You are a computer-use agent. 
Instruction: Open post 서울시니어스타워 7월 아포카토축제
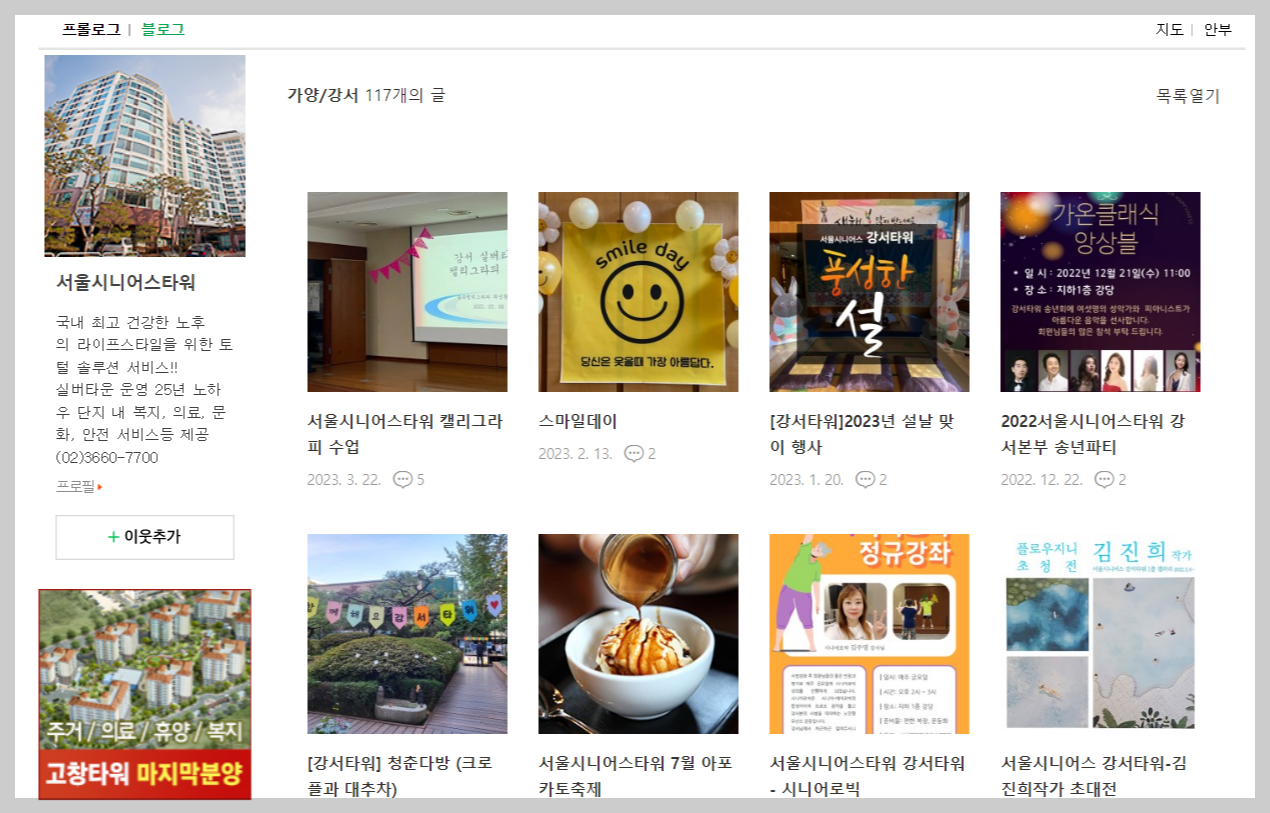(635, 776)
